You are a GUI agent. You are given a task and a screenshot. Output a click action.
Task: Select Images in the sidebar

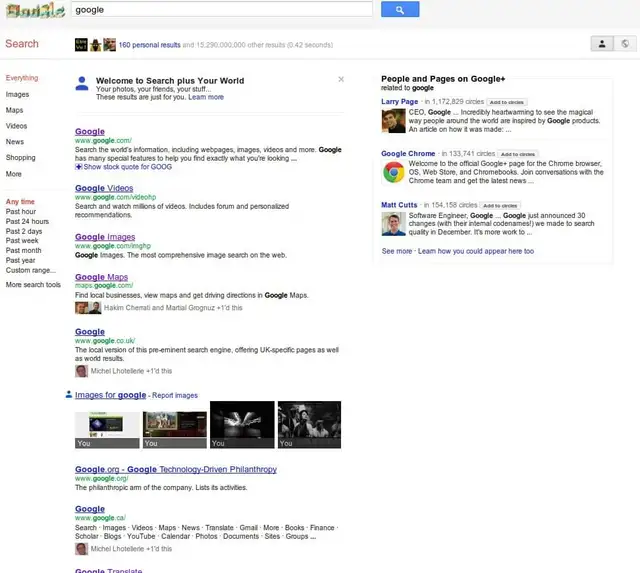(17, 94)
